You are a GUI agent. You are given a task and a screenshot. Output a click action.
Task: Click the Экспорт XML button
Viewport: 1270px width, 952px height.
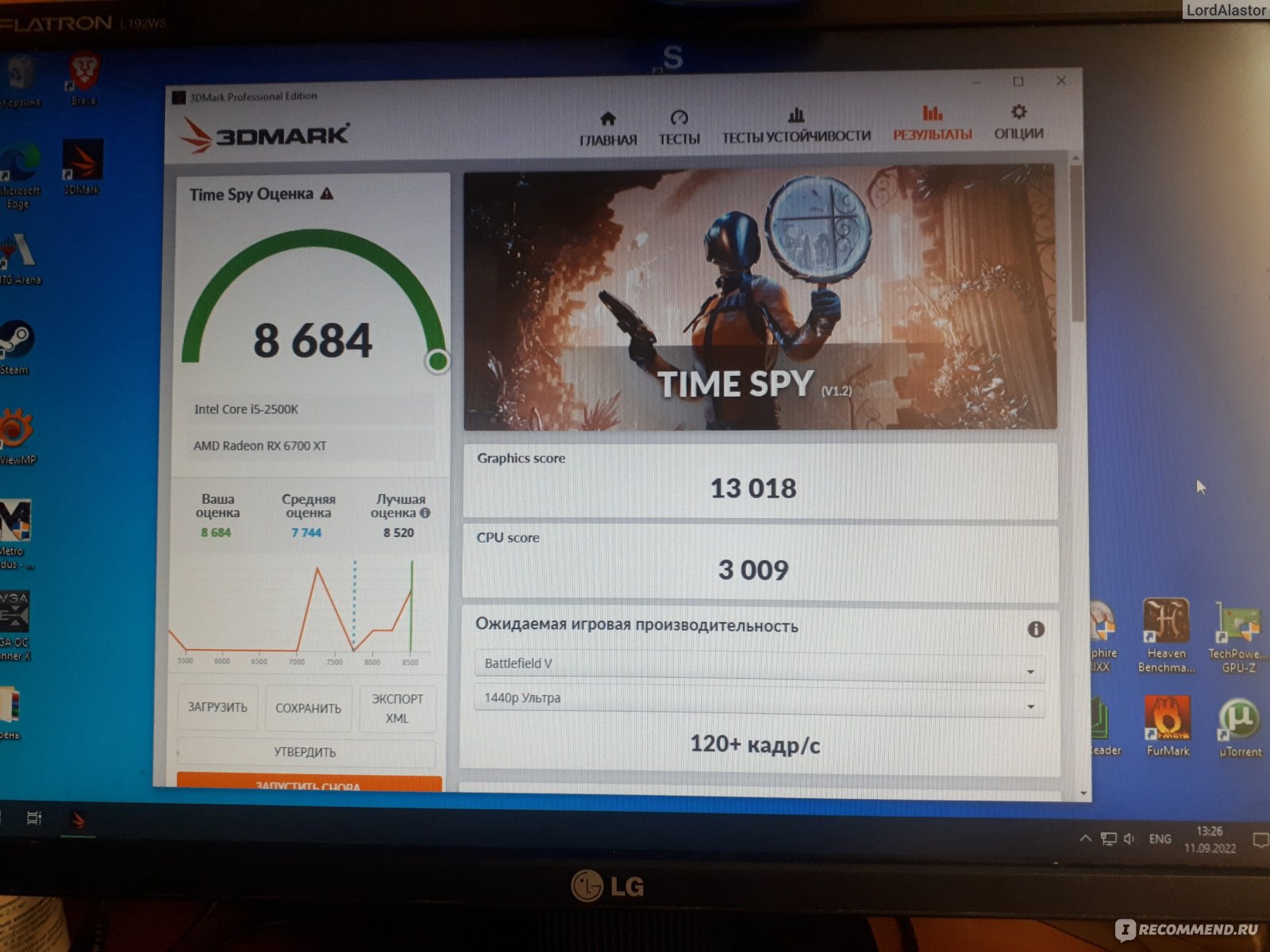point(397,708)
